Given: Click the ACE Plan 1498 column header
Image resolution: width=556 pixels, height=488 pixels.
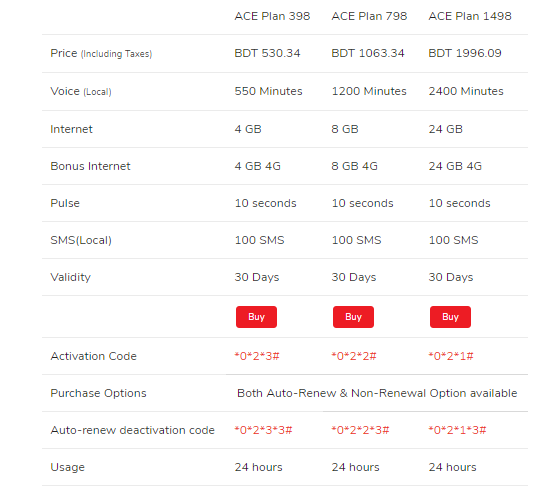Looking at the screenshot, I should point(470,16).
